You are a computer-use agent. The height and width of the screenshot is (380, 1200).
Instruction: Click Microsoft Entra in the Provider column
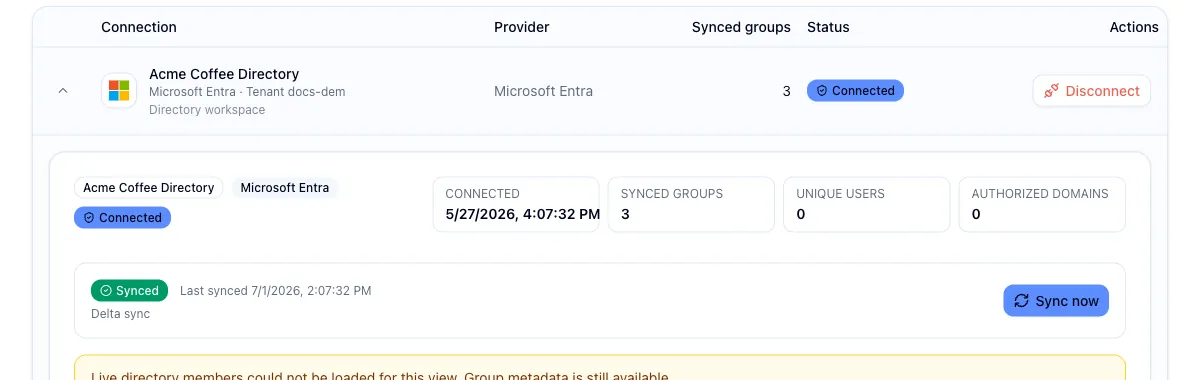coord(543,91)
